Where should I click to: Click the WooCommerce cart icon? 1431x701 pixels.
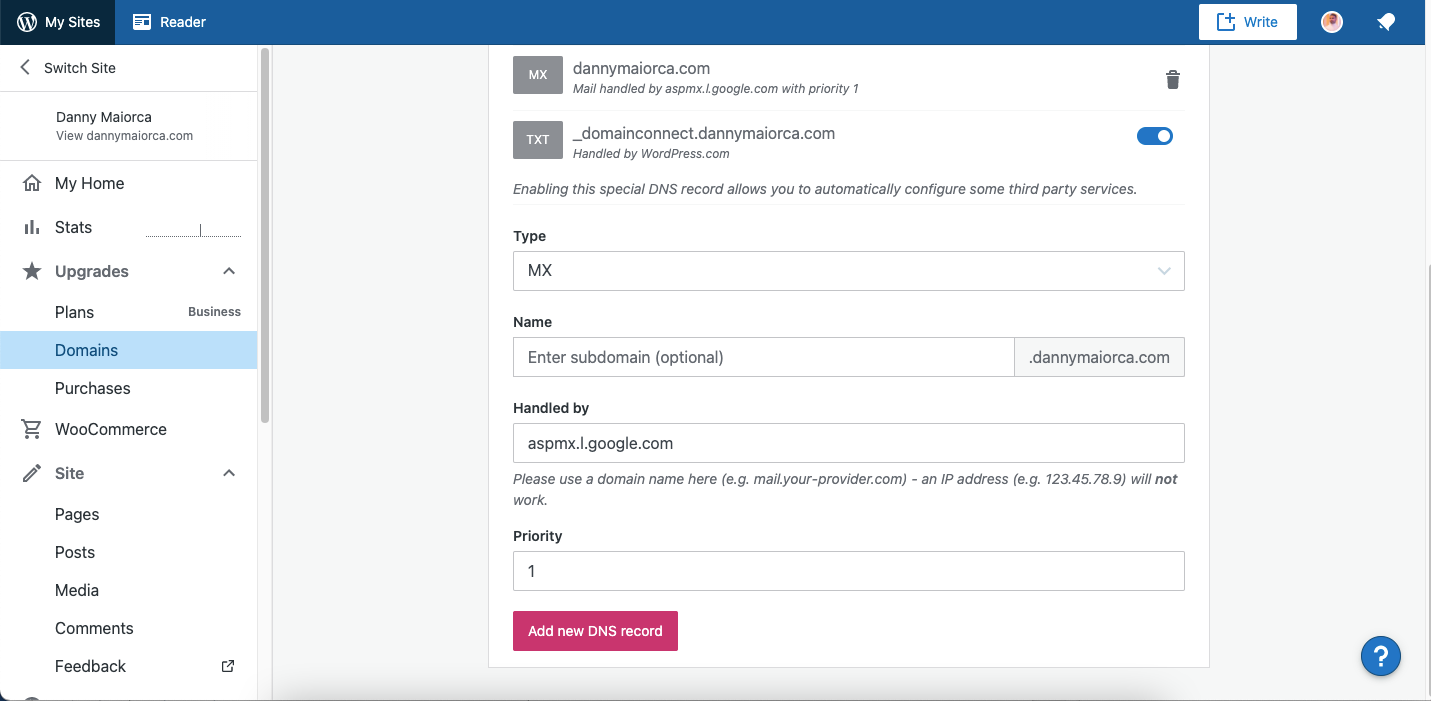point(32,429)
